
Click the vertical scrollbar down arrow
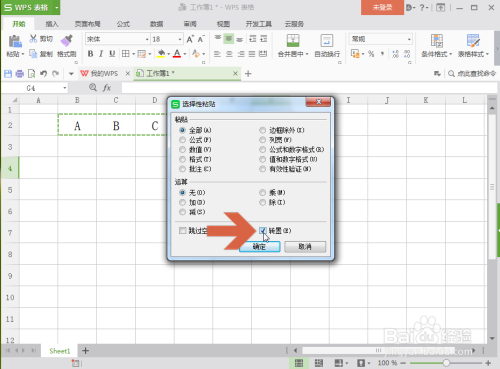(492, 339)
